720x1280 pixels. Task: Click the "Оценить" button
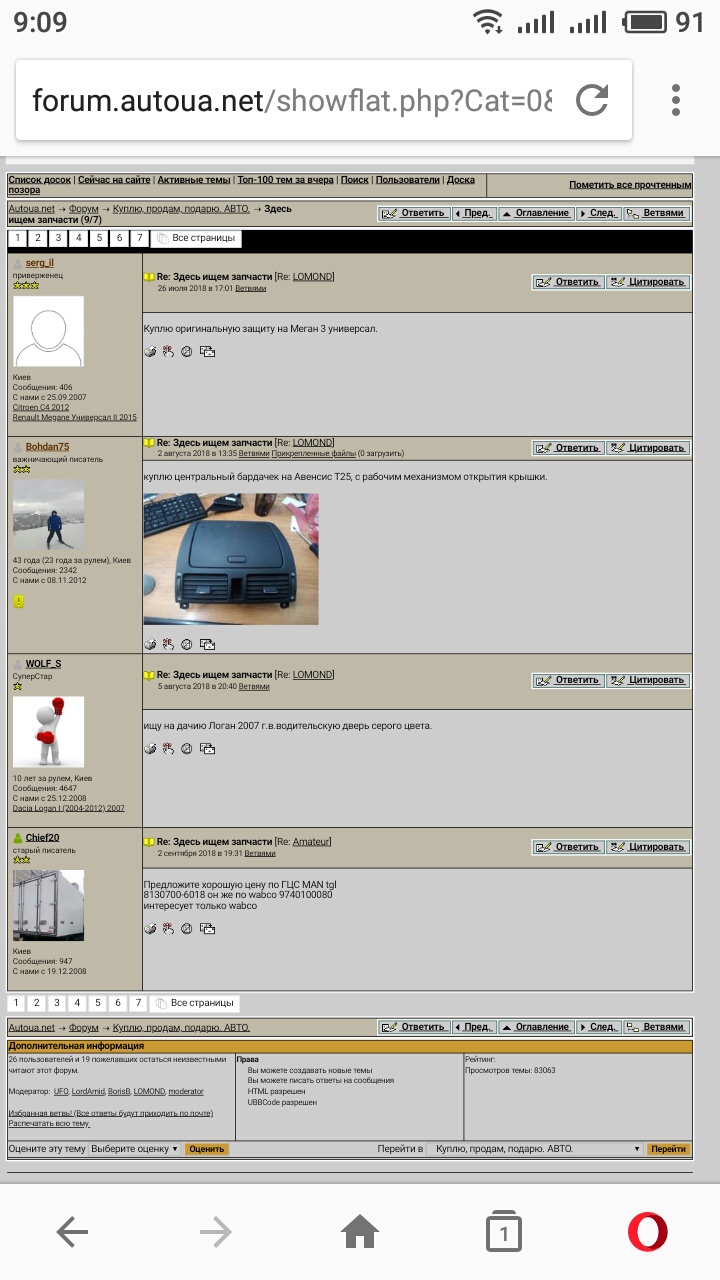point(207,1149)
